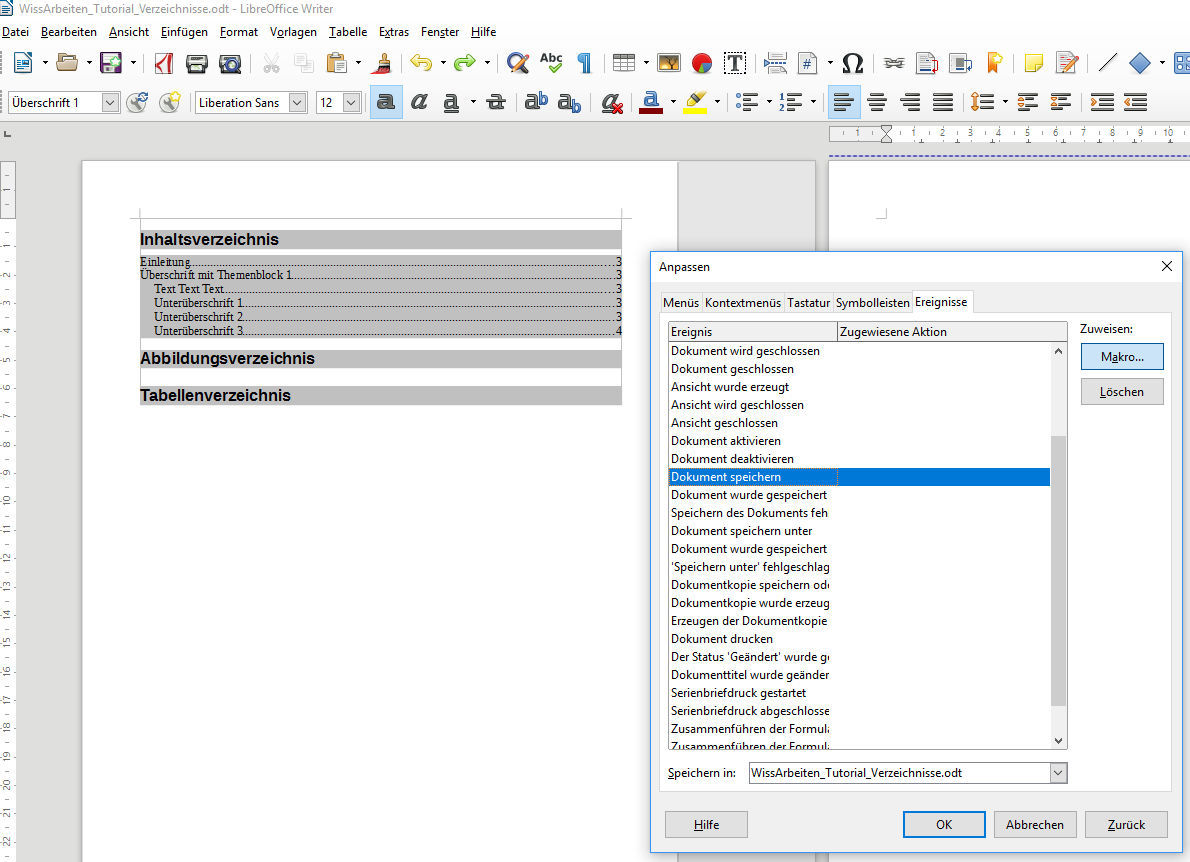1190x862 pixels.
Task: Open a file with the folder icon
Action: 67,63
